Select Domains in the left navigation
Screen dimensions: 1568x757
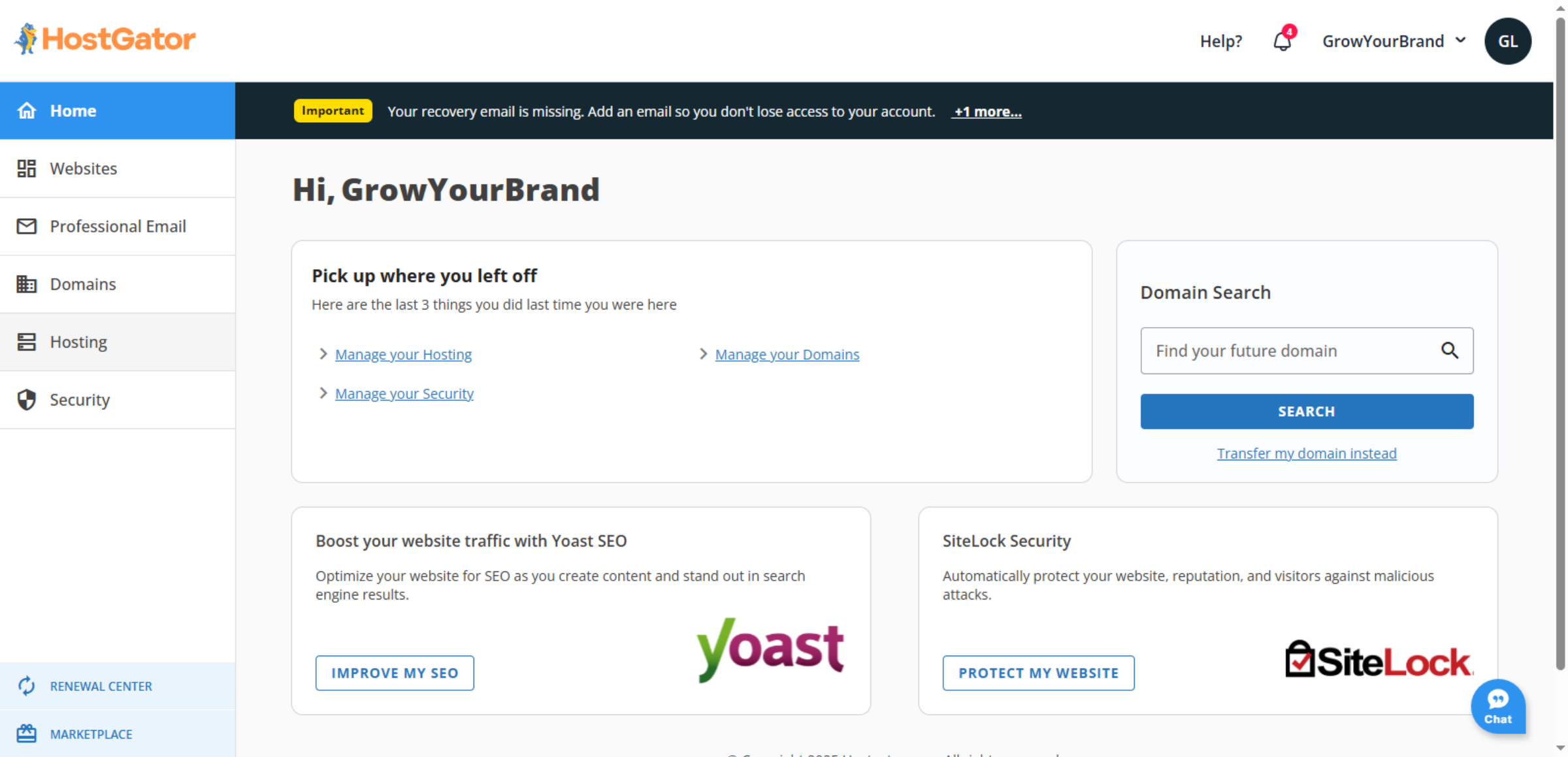[x=83, y=284]
